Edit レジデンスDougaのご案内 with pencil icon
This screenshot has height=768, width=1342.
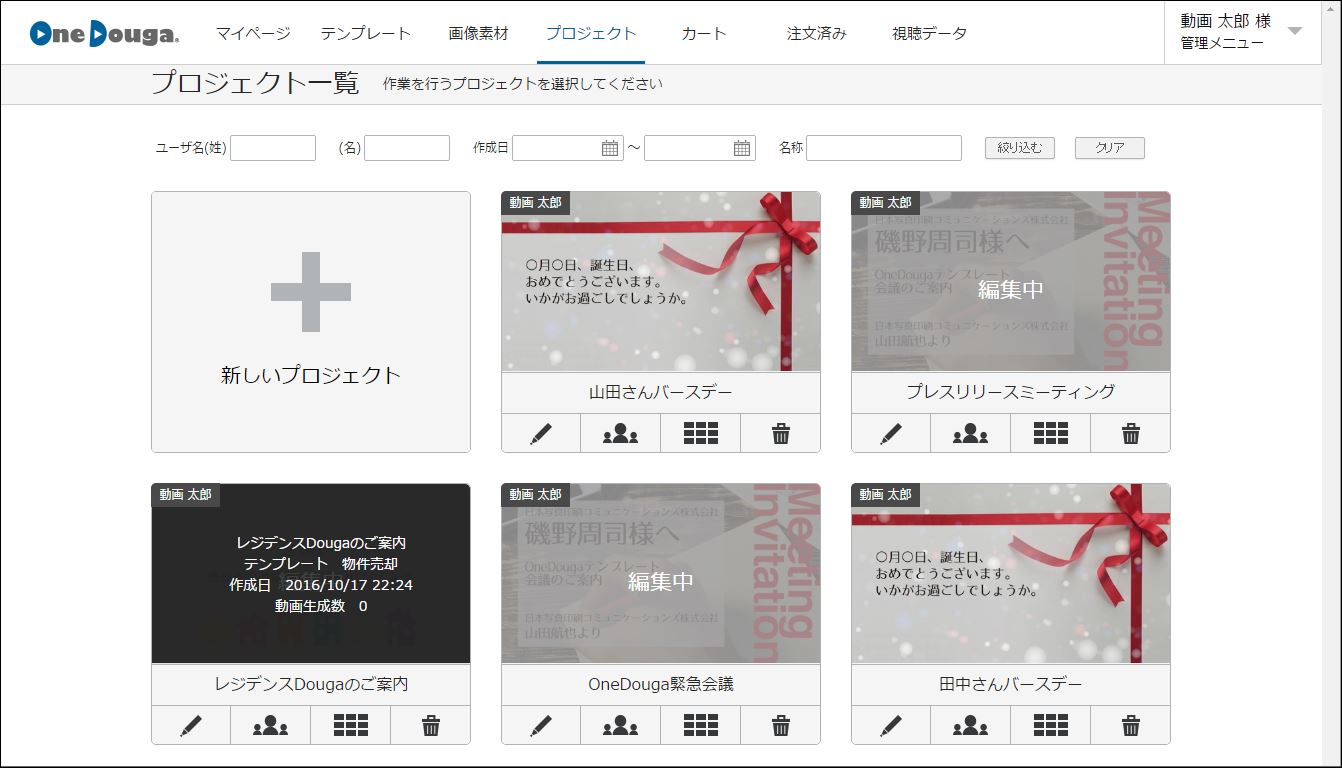191,726
